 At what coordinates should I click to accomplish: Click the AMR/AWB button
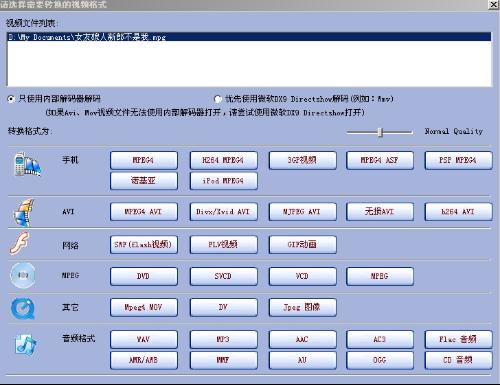click(144, 360)
